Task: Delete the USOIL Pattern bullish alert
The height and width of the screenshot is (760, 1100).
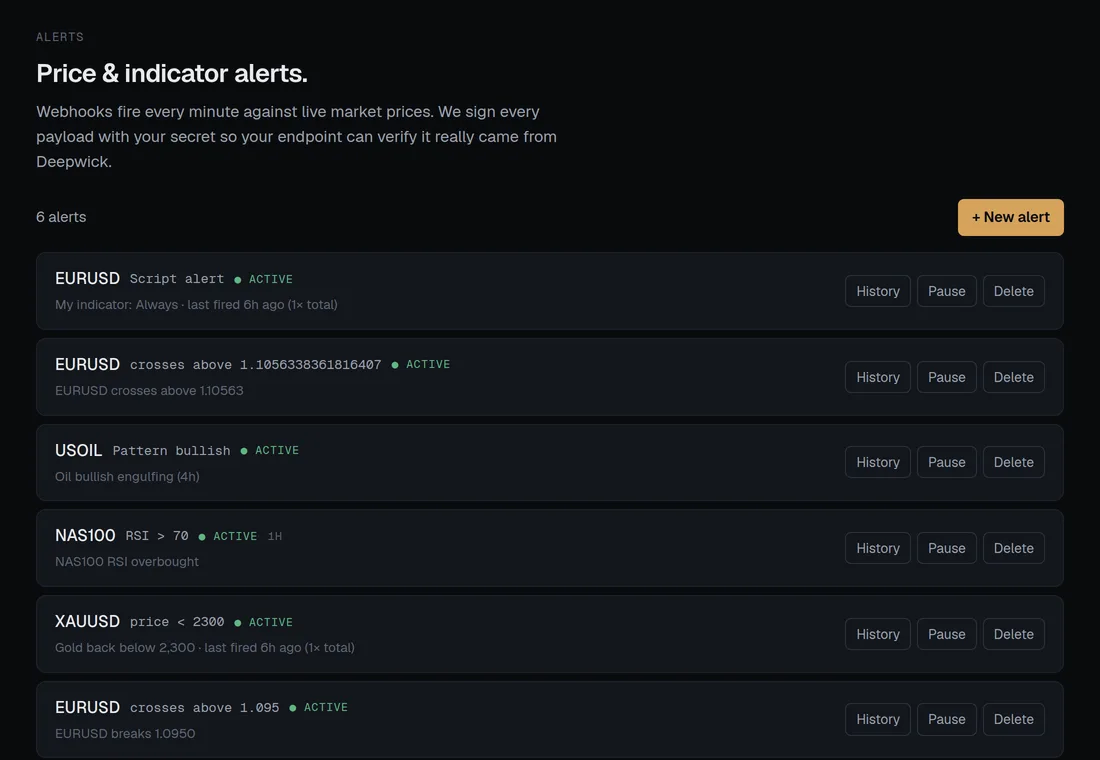Action: (x=1014, y=462)
